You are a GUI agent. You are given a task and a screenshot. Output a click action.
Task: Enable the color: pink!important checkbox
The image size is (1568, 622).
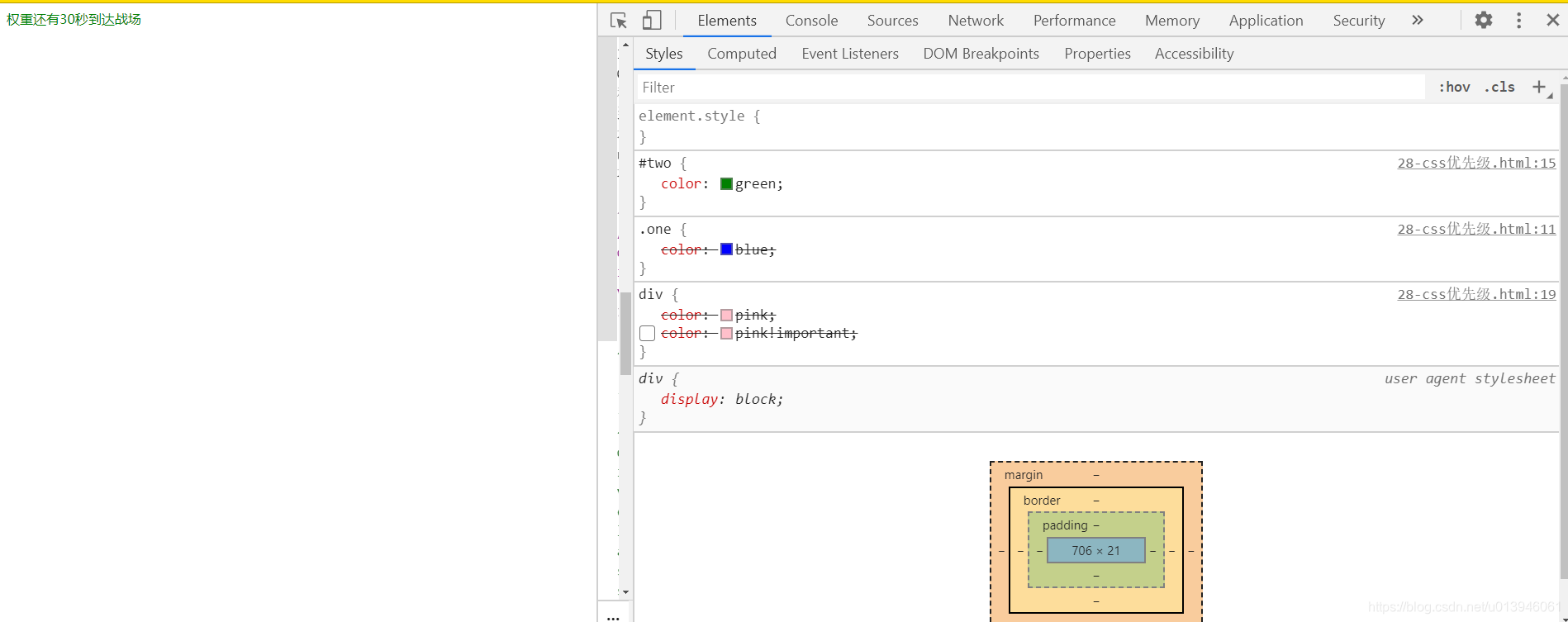tap(647, 334)
